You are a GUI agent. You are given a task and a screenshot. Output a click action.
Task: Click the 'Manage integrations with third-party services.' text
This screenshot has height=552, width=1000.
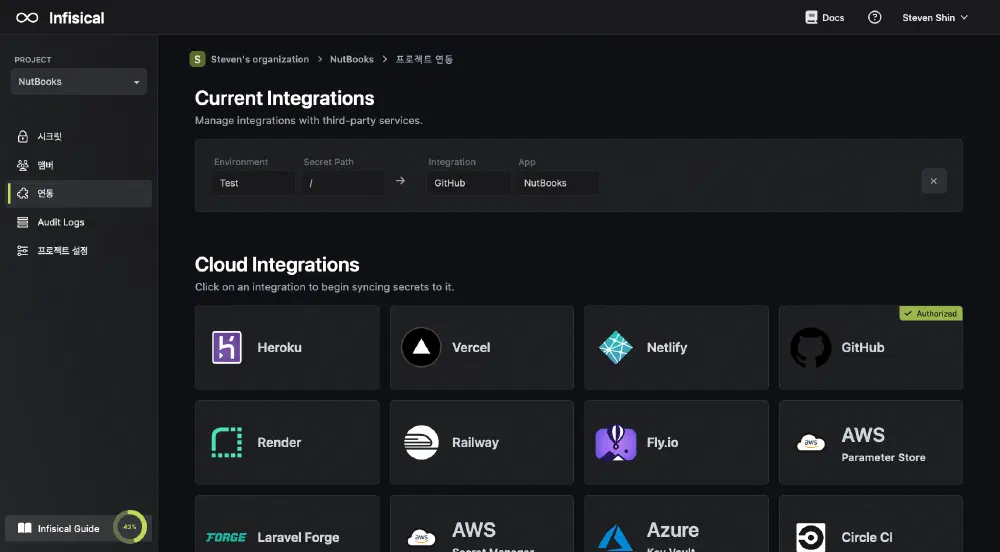pos(309,120)
